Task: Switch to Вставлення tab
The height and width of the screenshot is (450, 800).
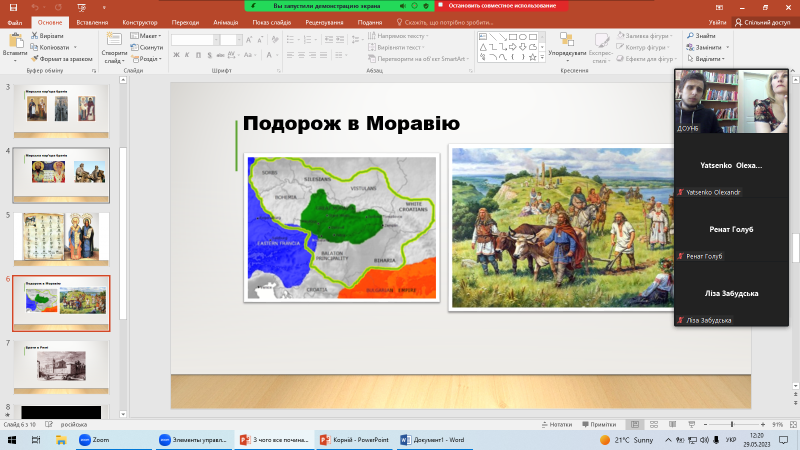Action: click(x=92, y=22)
